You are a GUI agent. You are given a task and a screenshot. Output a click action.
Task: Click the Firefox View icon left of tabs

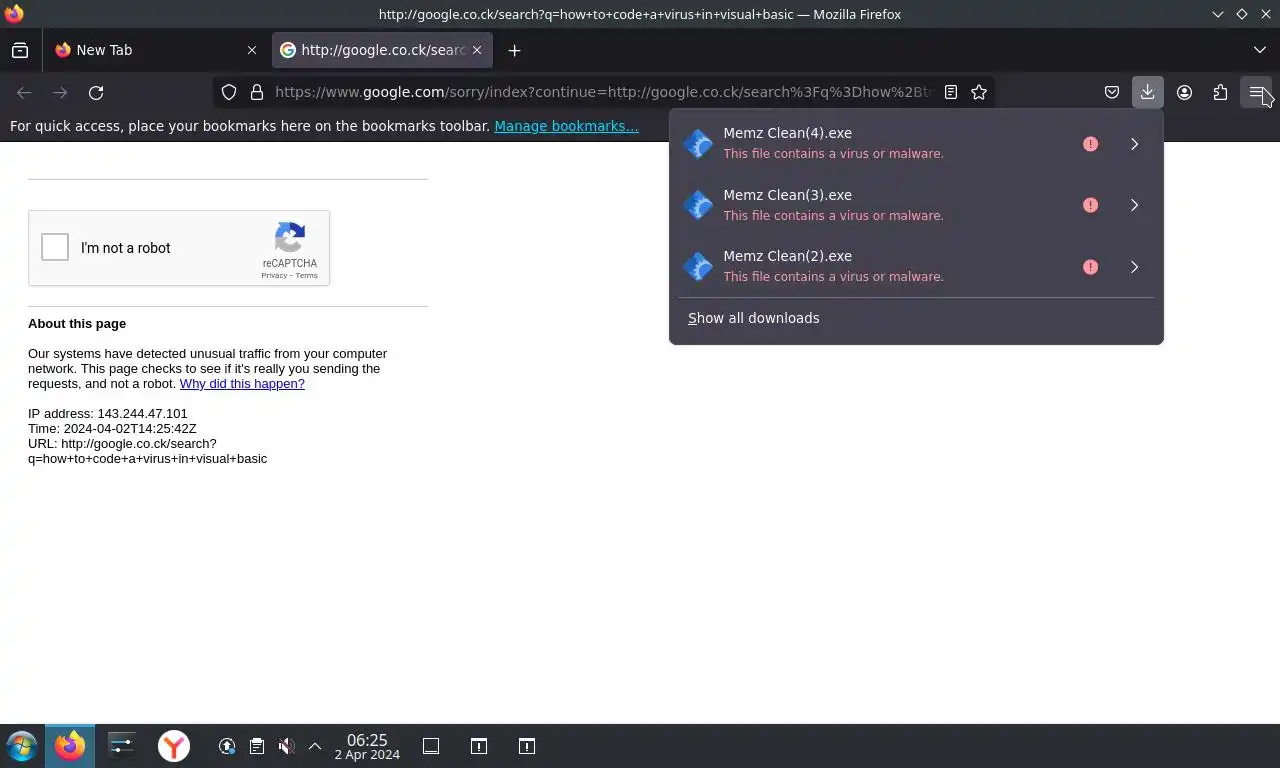[20, 50]
